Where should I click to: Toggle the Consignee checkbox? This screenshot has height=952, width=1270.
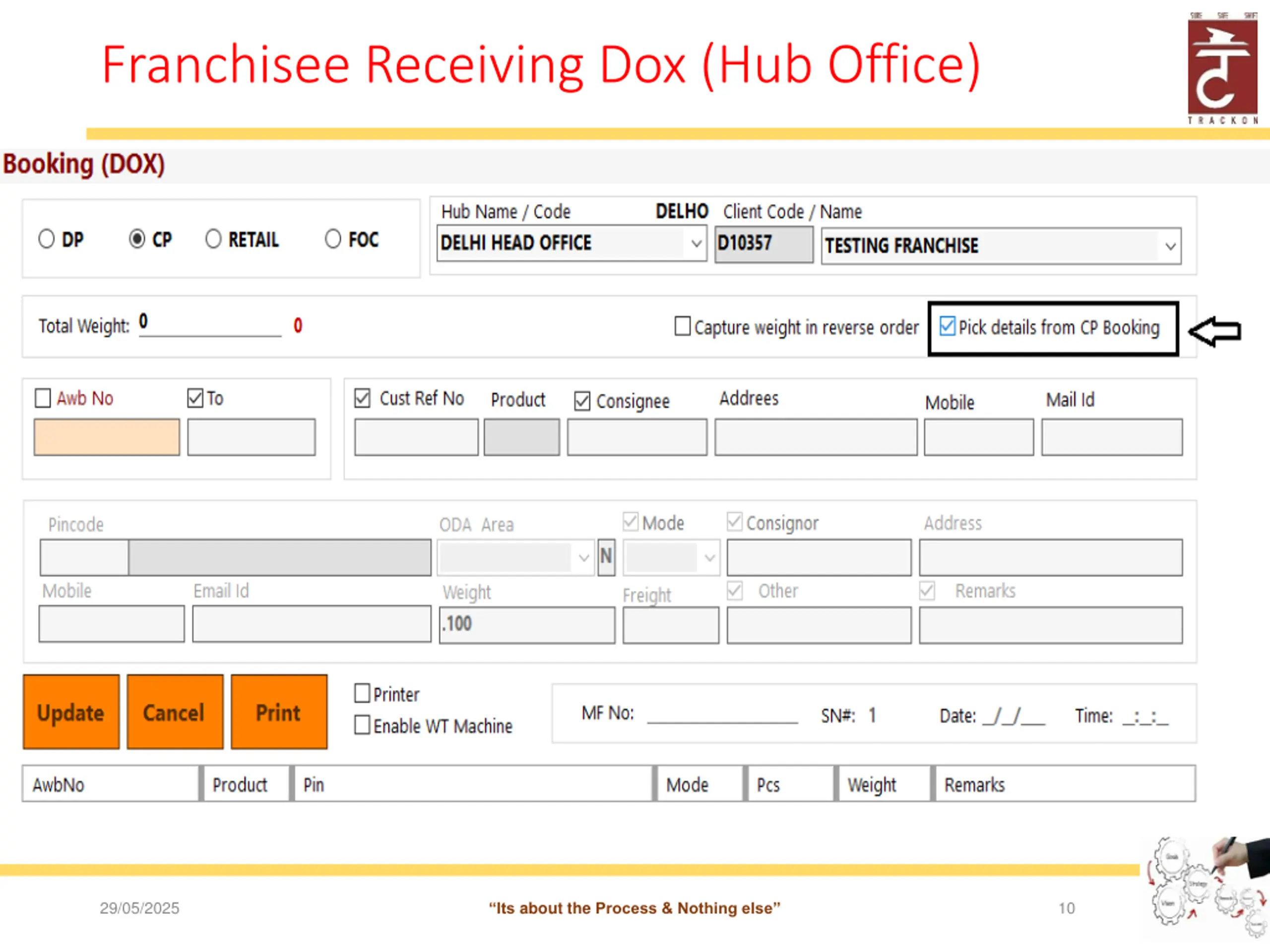[x=582, y=401]
